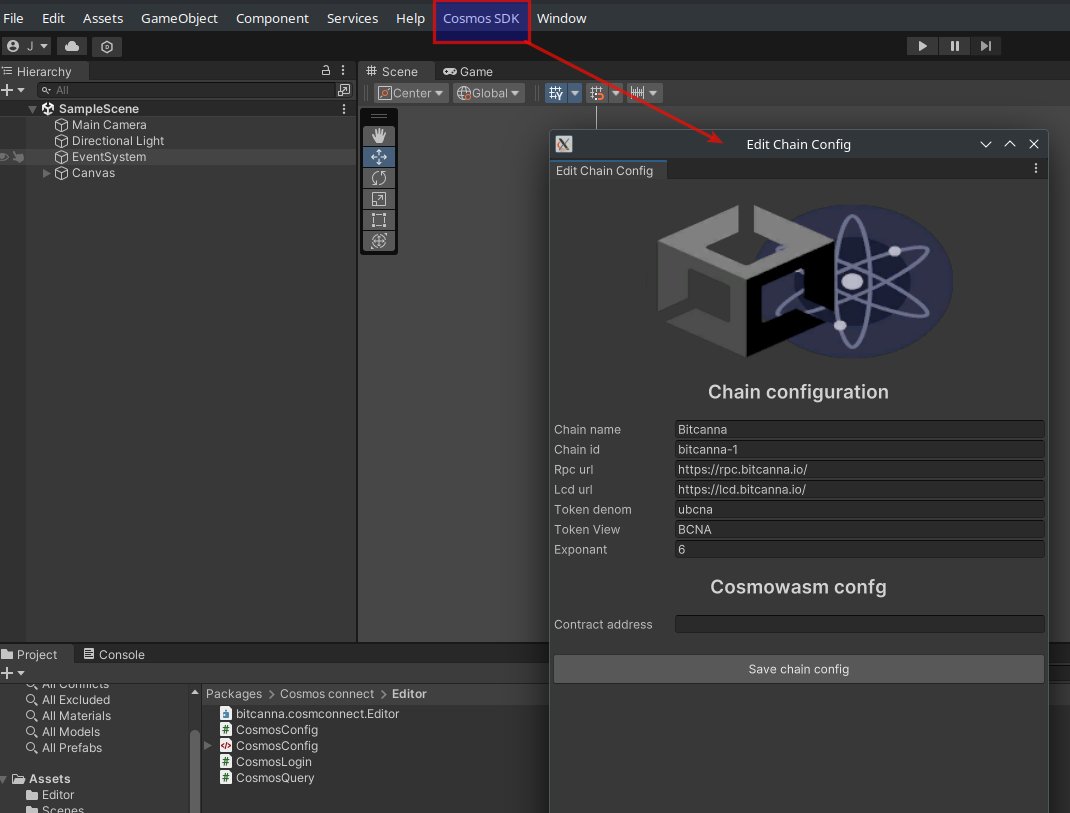Screen dimensions: 1070x813
Task: Select the Rect tool
Action: click(x=379, y=220)
